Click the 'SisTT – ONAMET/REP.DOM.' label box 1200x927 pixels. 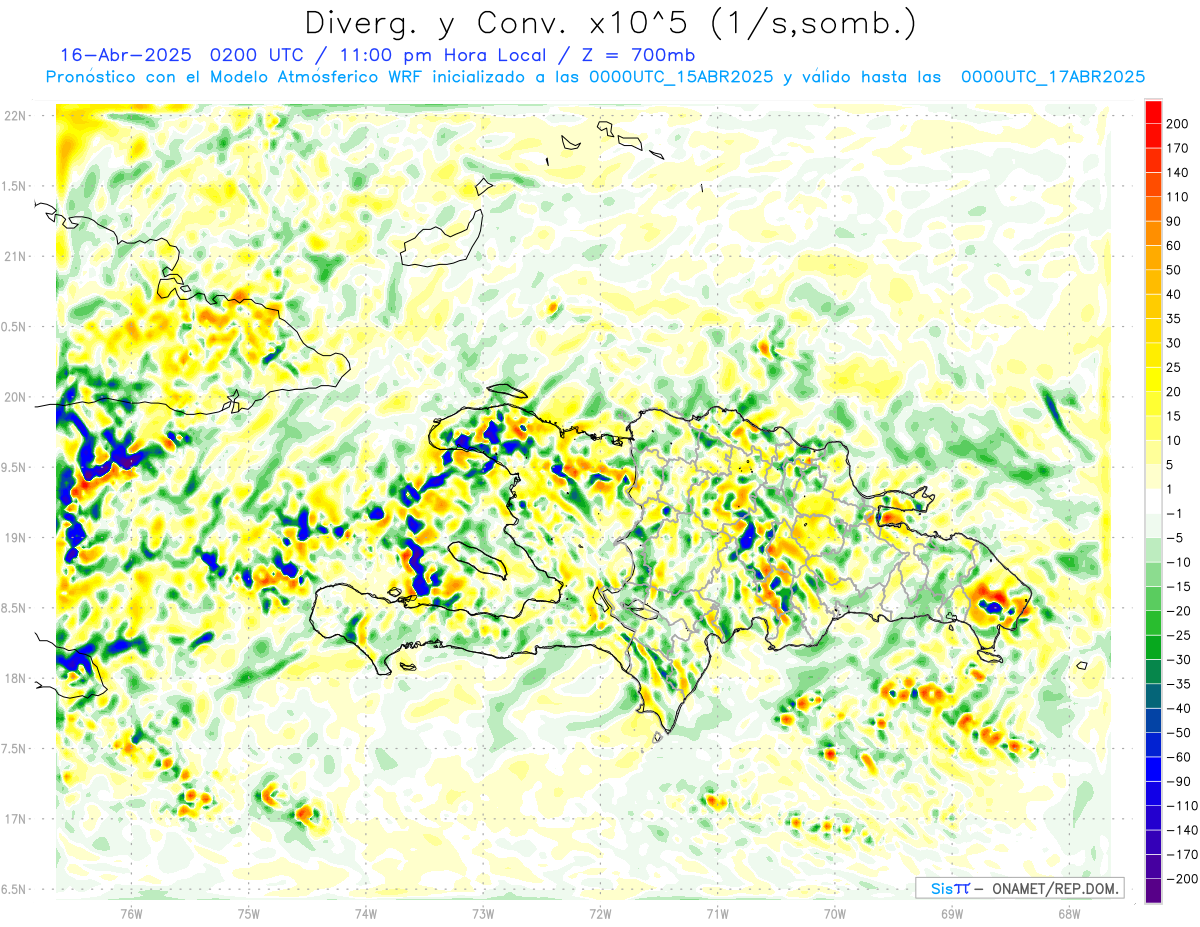click(x=1020, y=888)
